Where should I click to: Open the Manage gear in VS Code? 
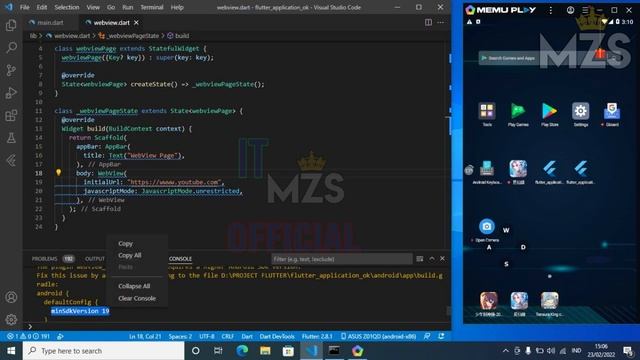(x=11, y=319)
